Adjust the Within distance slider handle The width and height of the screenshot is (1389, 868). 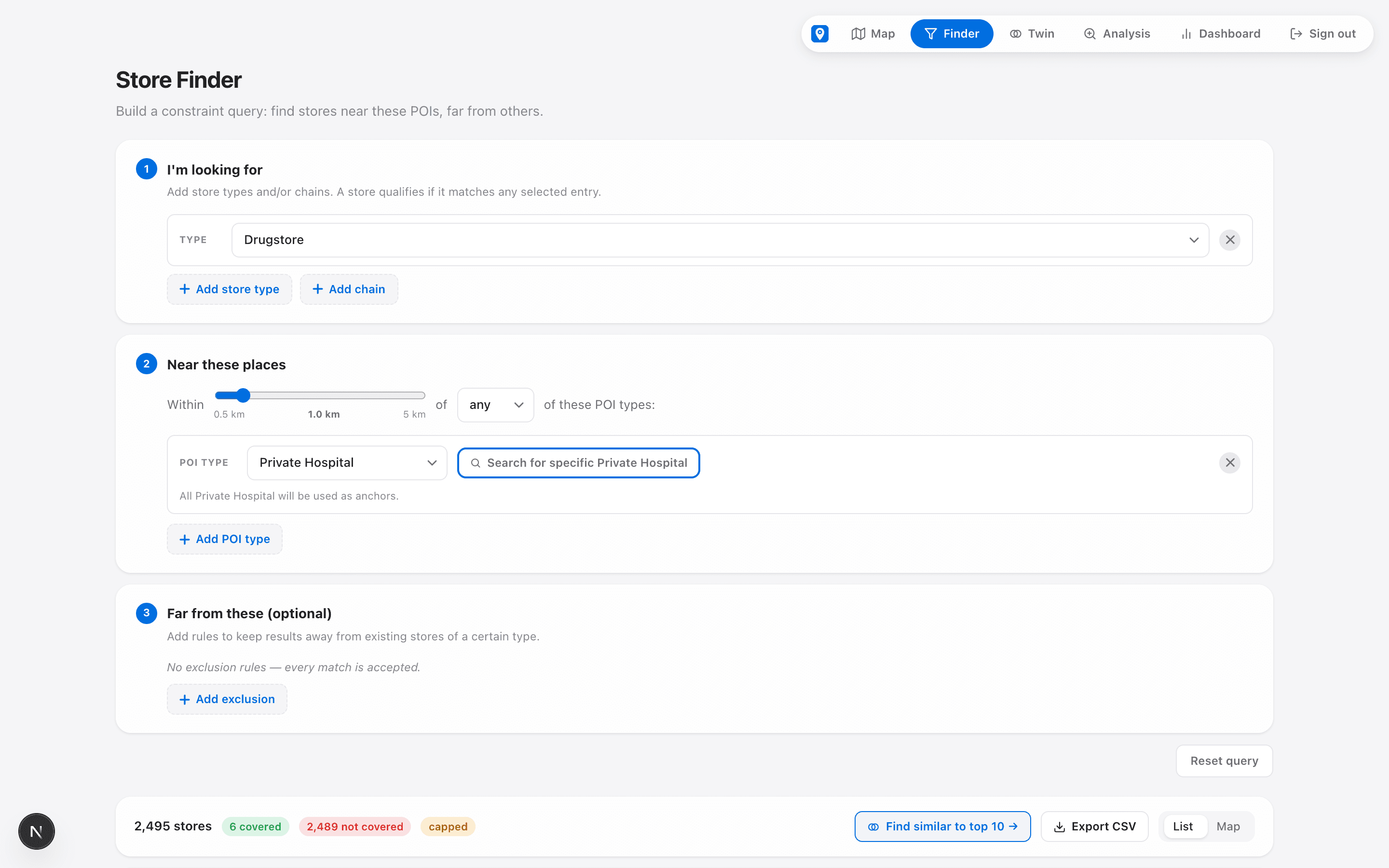[x=244, y=395]
